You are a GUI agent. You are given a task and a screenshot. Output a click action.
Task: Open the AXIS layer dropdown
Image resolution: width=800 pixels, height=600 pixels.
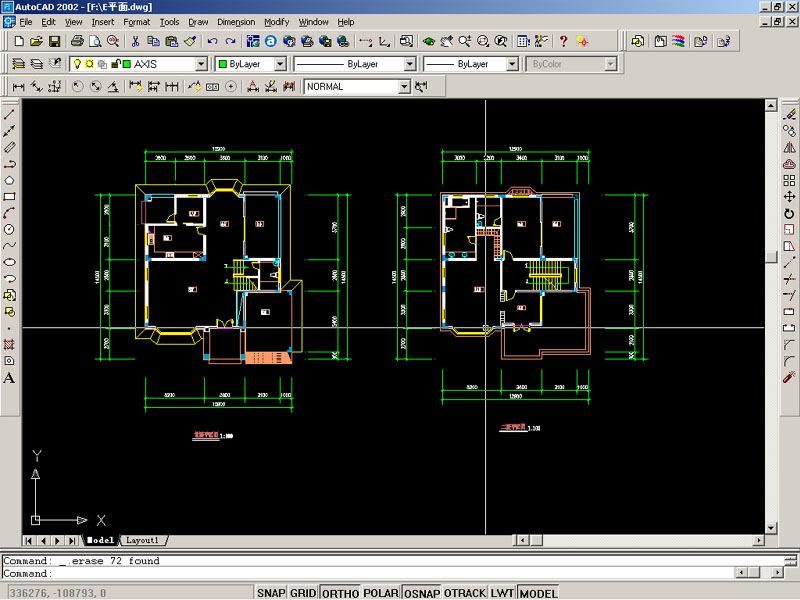[201, 64]
